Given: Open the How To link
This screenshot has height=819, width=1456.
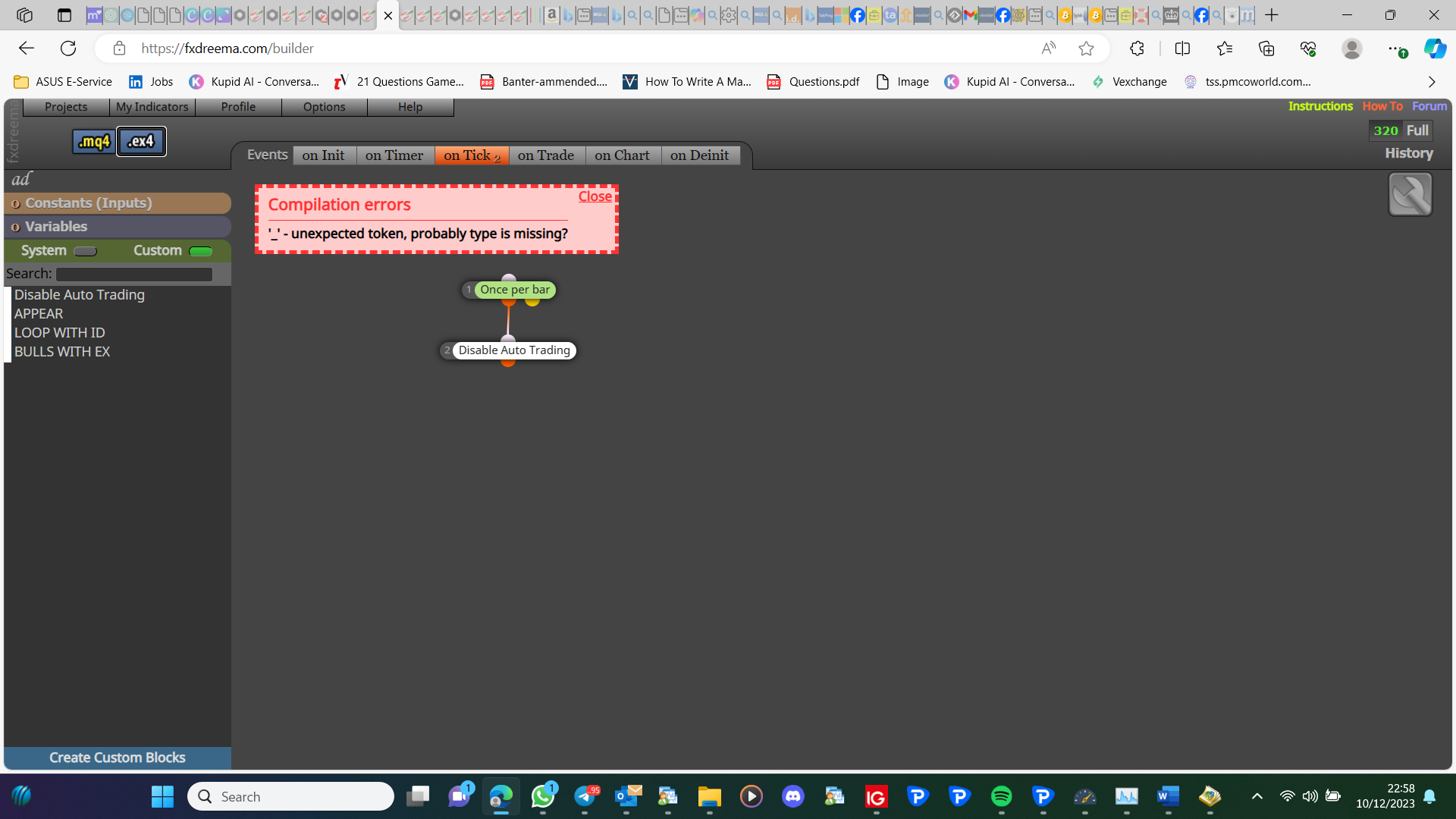Looking at the screenshot, I should 1382,106.
